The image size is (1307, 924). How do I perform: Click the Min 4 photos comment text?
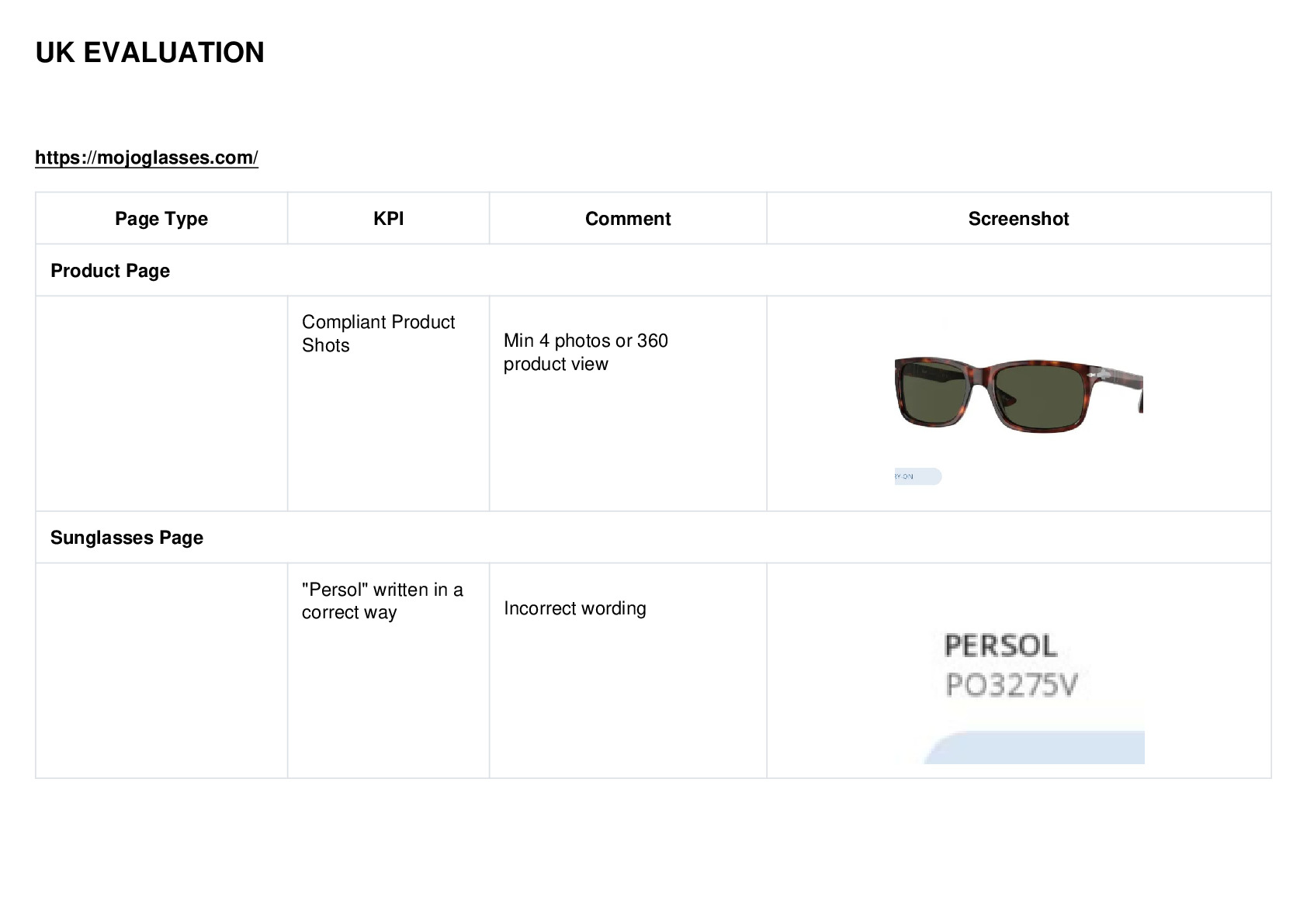coord(585,352)
